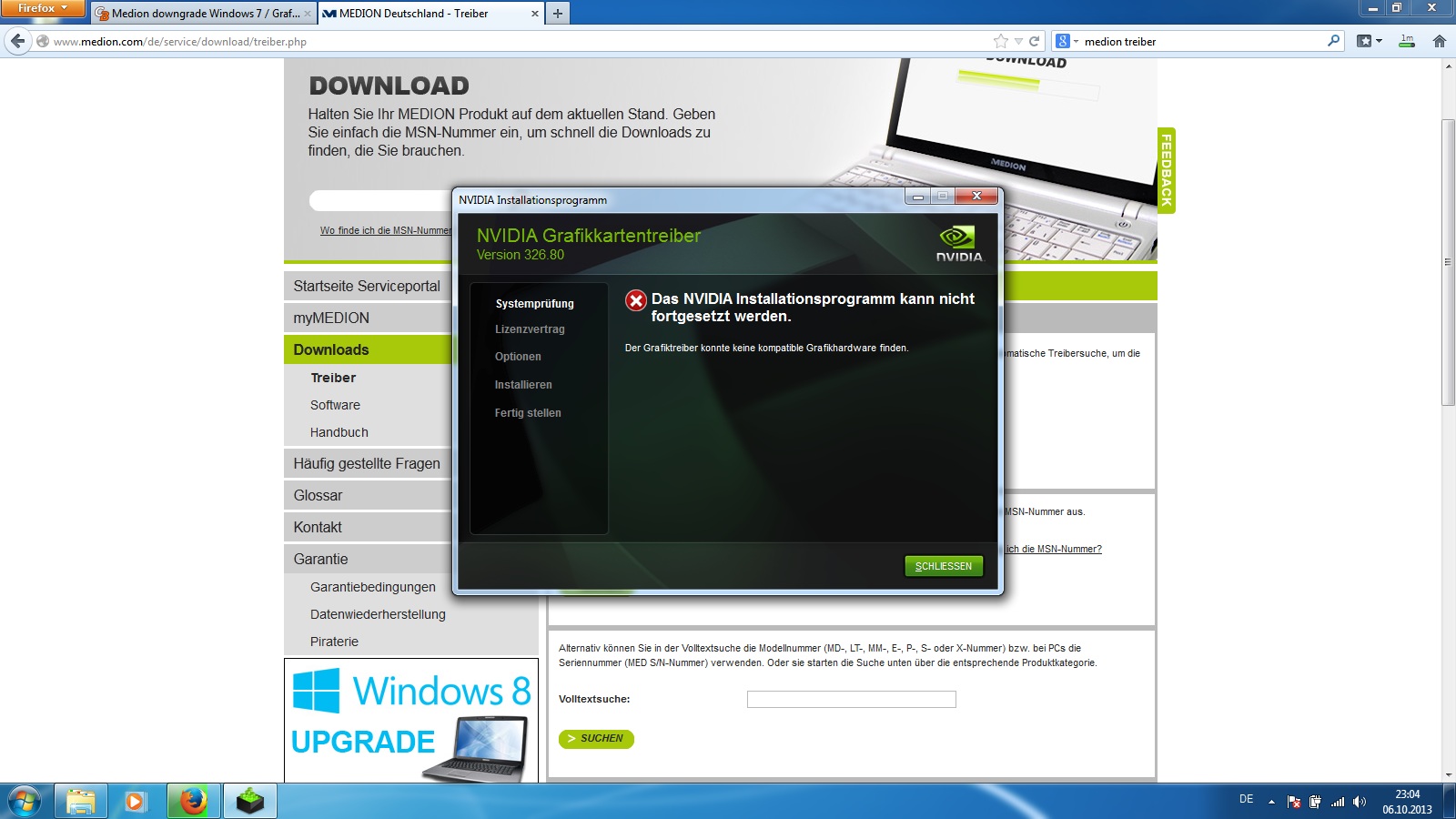This screenshot has height=819, width=1456.
Task: Click the red error icon in NVIDIA dialog
Action: tap(636, 300)
